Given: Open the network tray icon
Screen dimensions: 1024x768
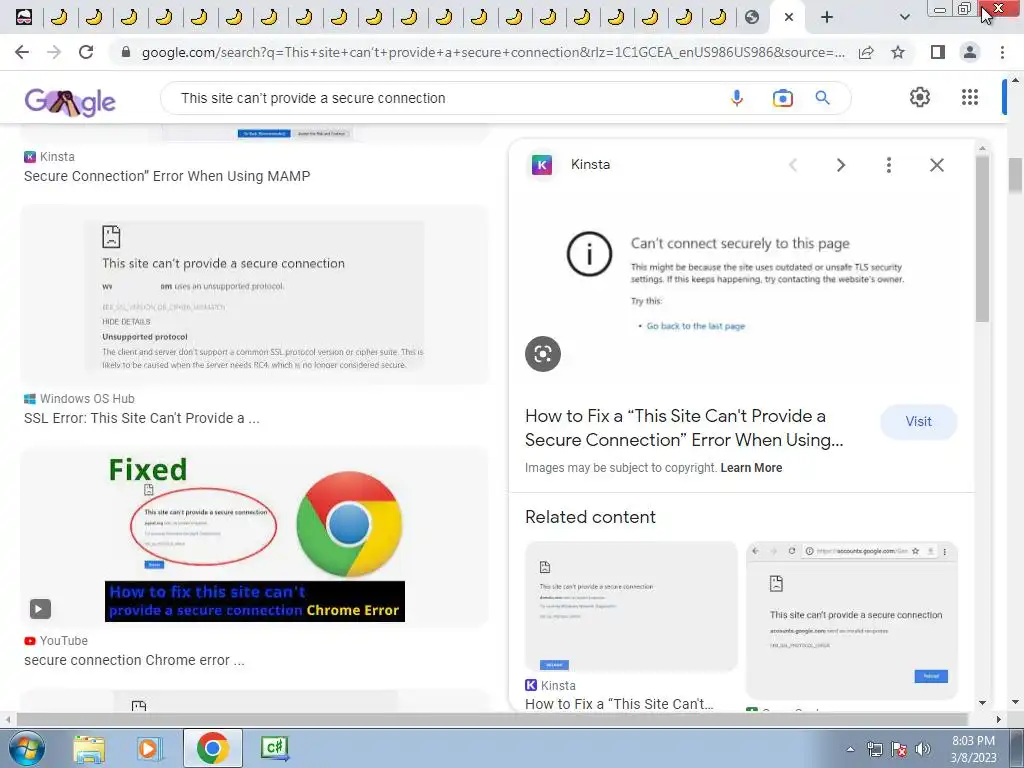Looking at the screenshot, I should pos(874,749).
